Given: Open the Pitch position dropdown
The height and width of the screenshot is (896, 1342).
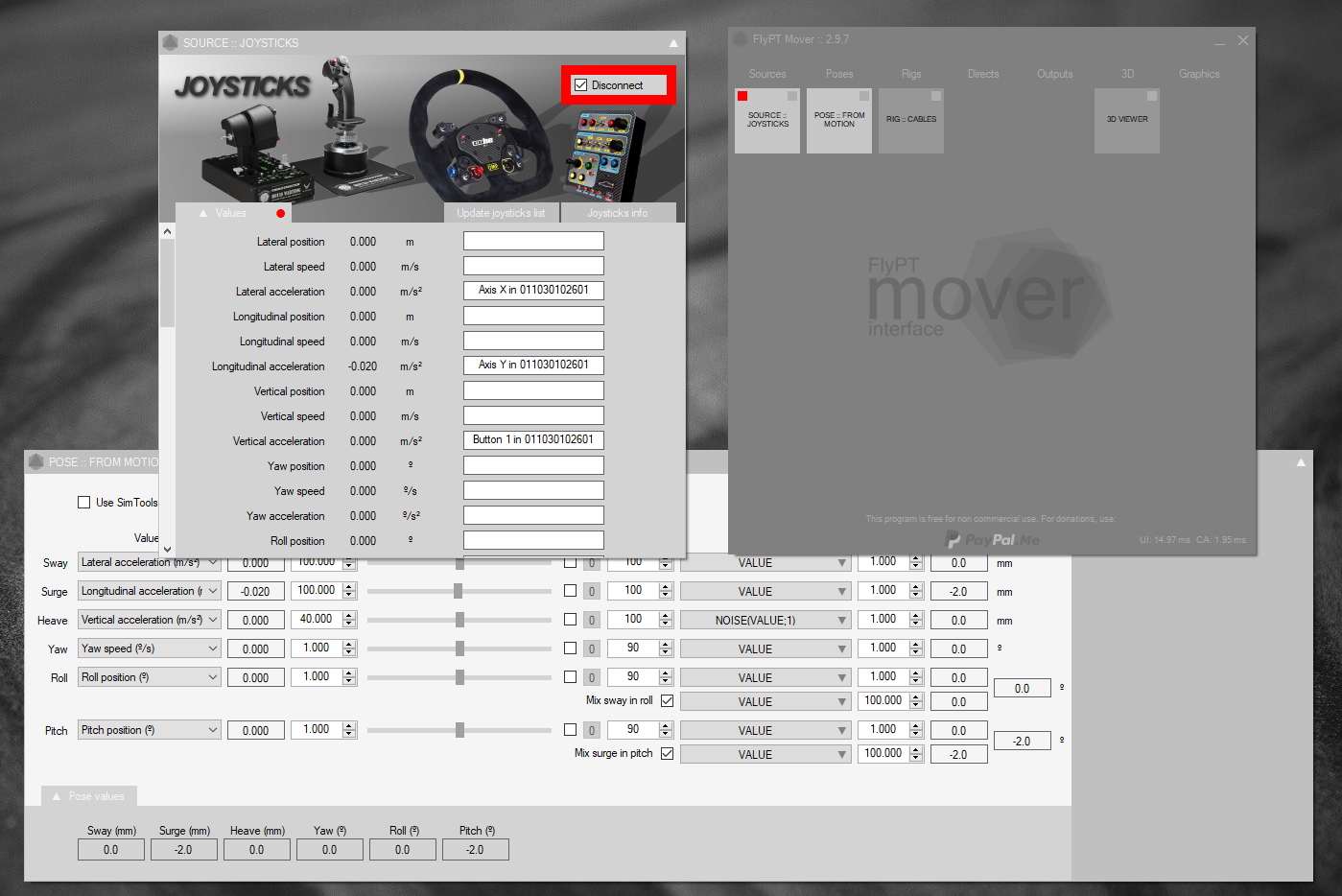Looking at the screenshot, I should coord(150,730).
